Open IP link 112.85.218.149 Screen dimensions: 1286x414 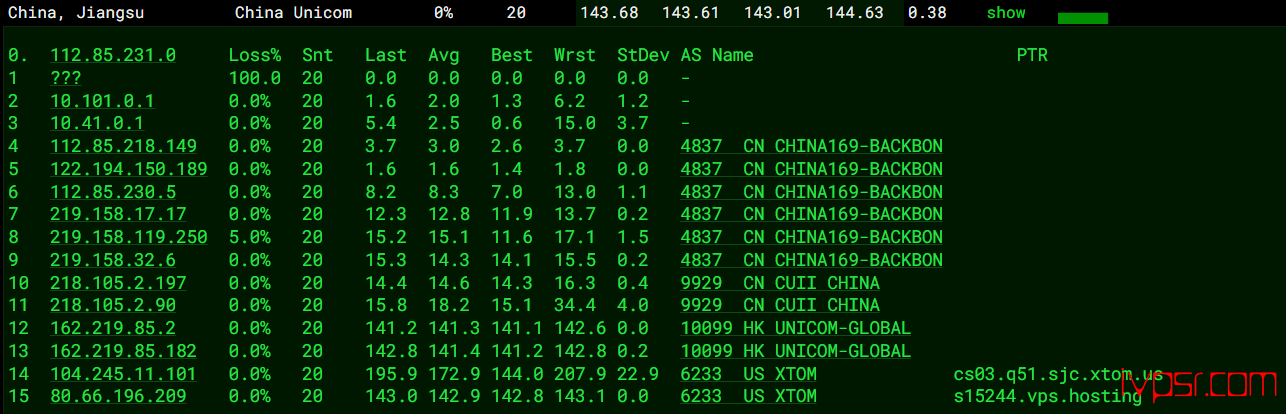coord(123,146)
